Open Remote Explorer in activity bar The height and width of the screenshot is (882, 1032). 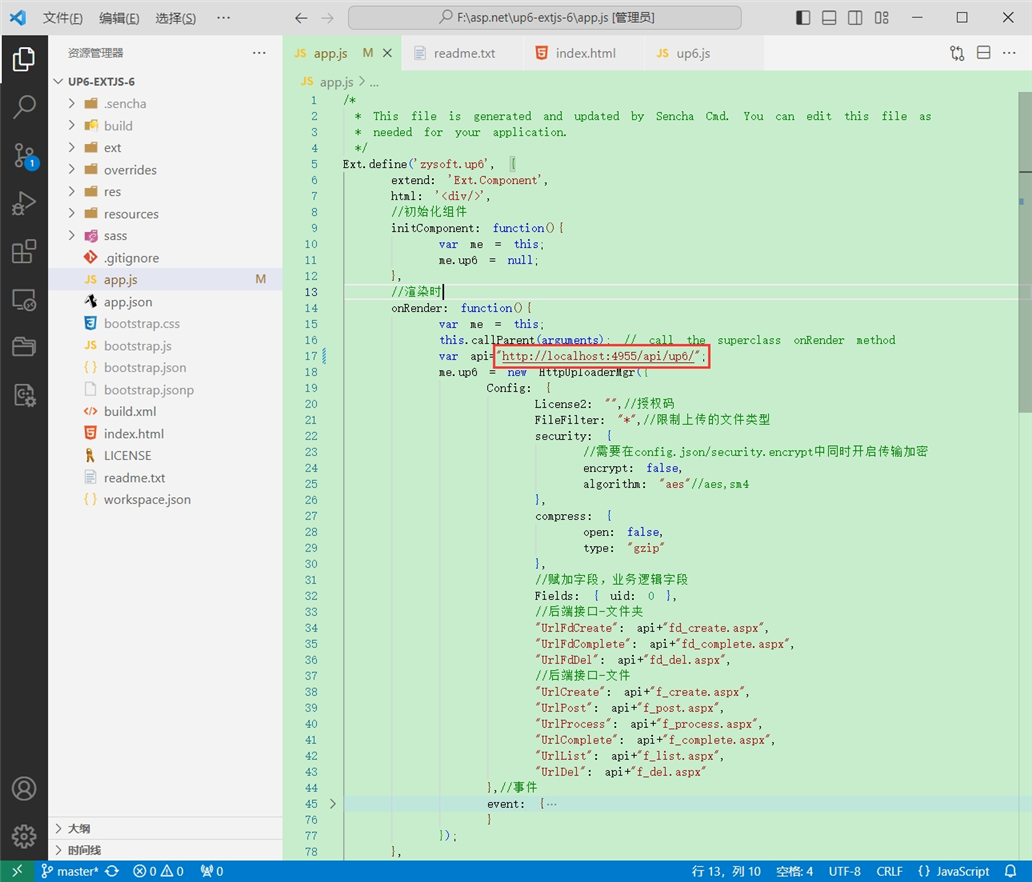point(24,300)
